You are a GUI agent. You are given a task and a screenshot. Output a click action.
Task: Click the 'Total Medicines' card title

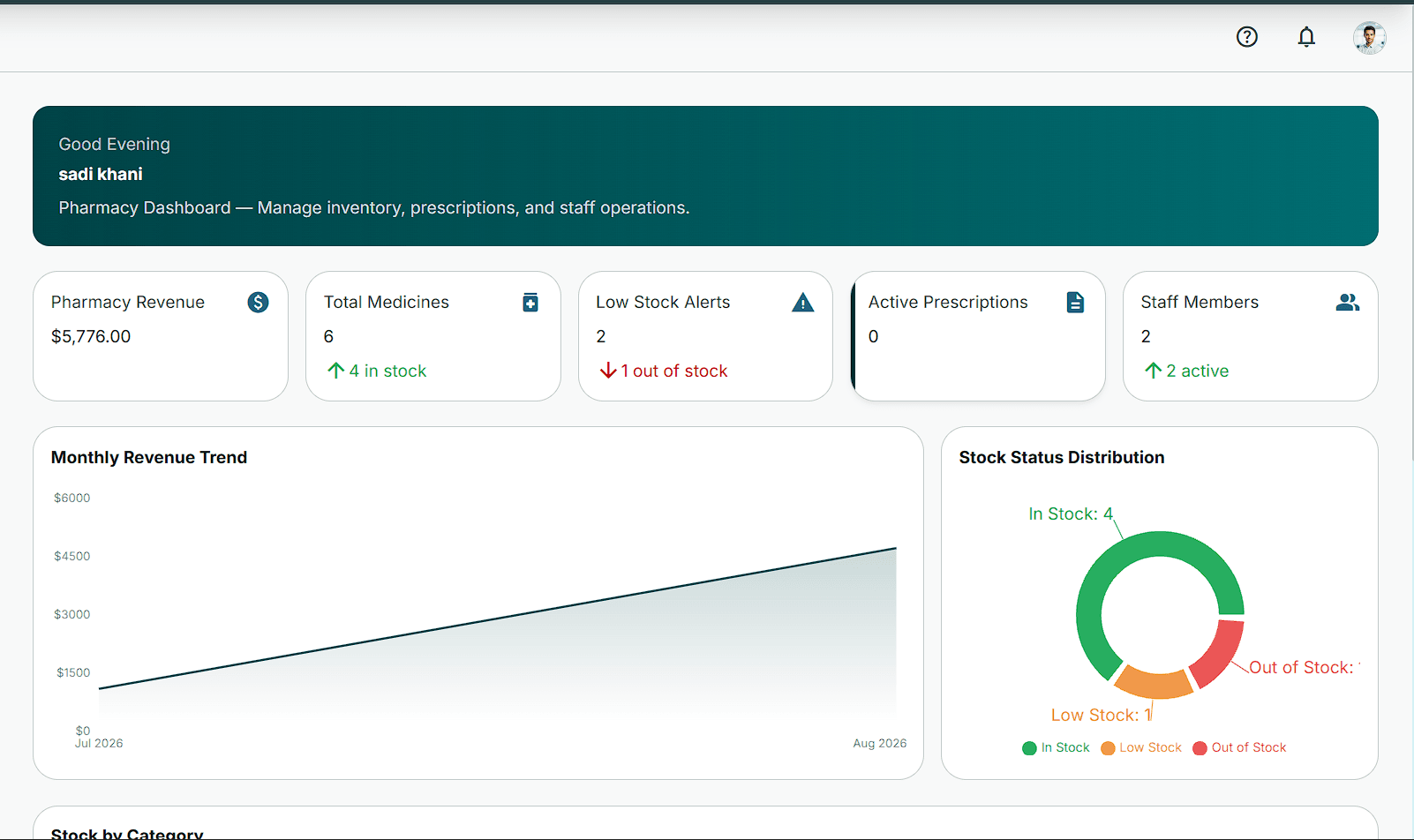(387, 303)
